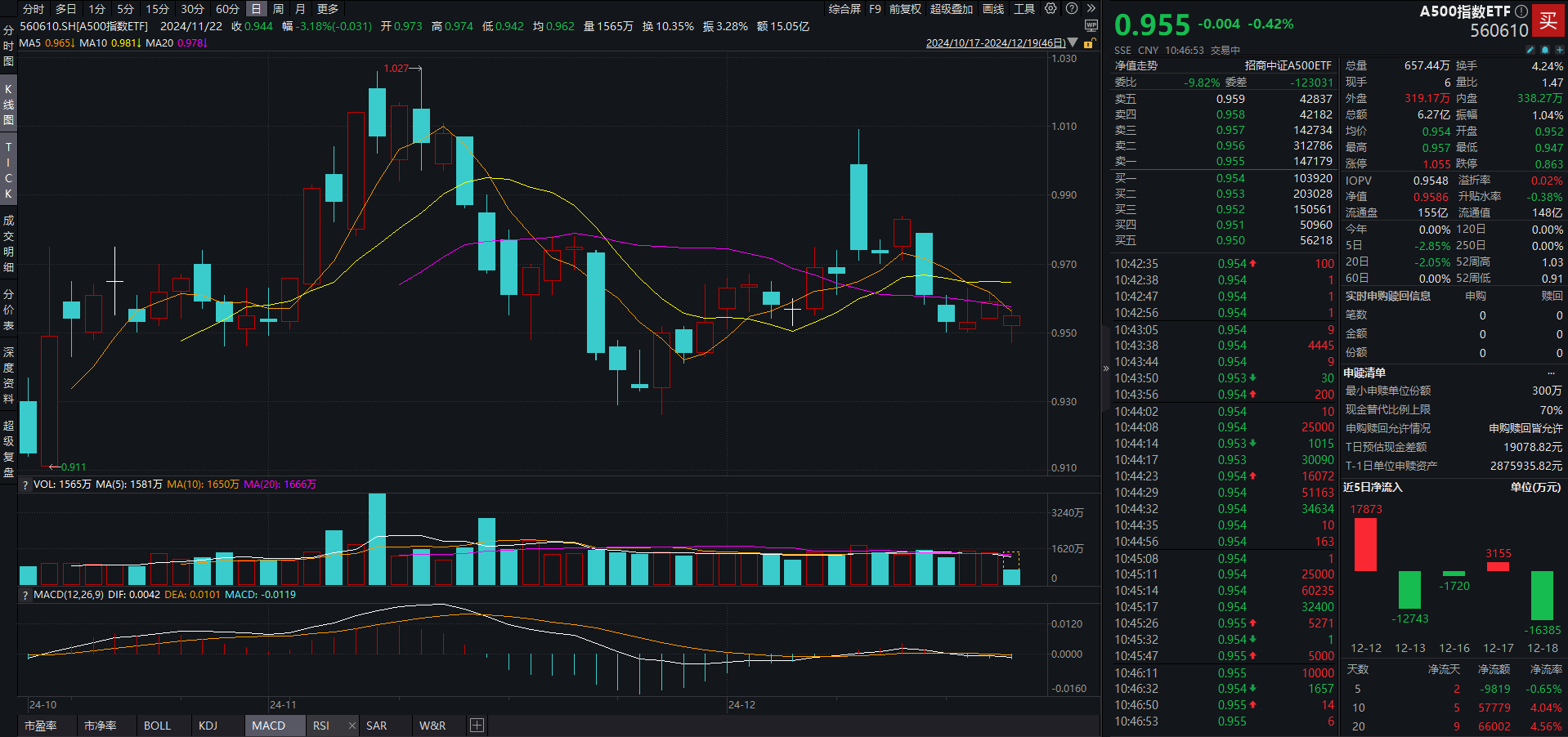
Task: Toggle 前复权 price adjustment mode
Action: click(x=905, y=9)
